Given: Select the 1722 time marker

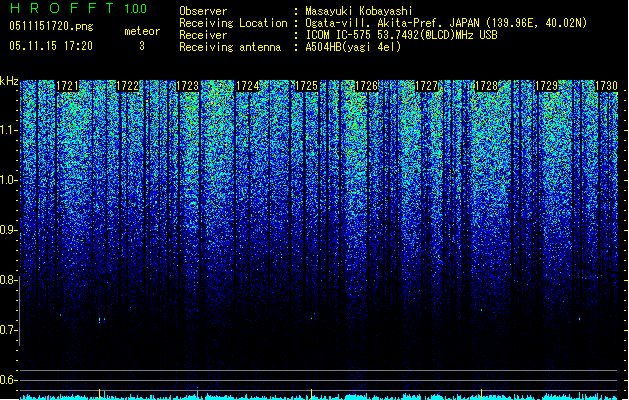Looking at the screenshot, I should 127,86.
